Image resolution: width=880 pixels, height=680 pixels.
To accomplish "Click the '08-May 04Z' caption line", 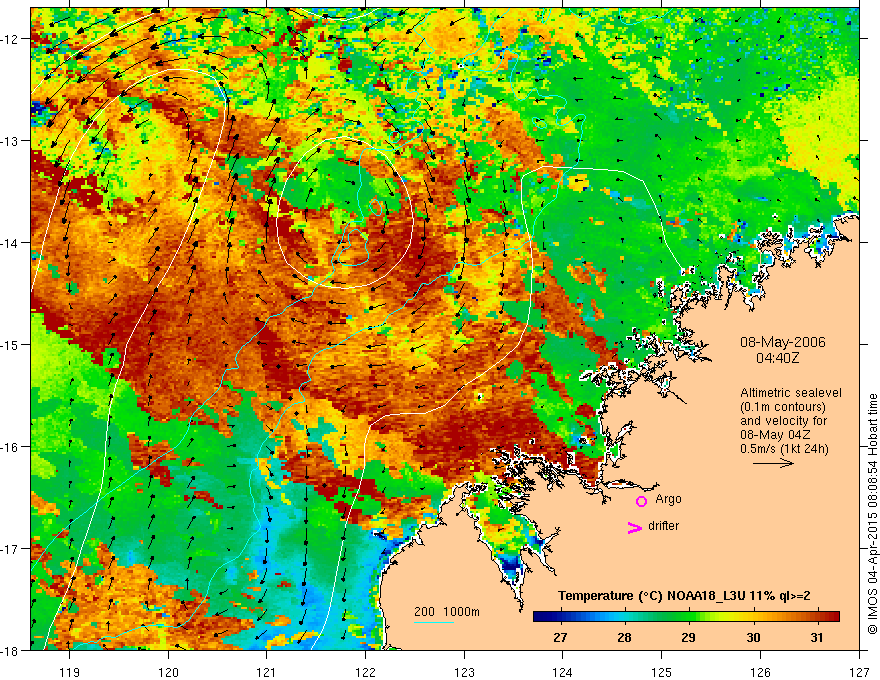I will pyautogui.click(x=775, y=435).
